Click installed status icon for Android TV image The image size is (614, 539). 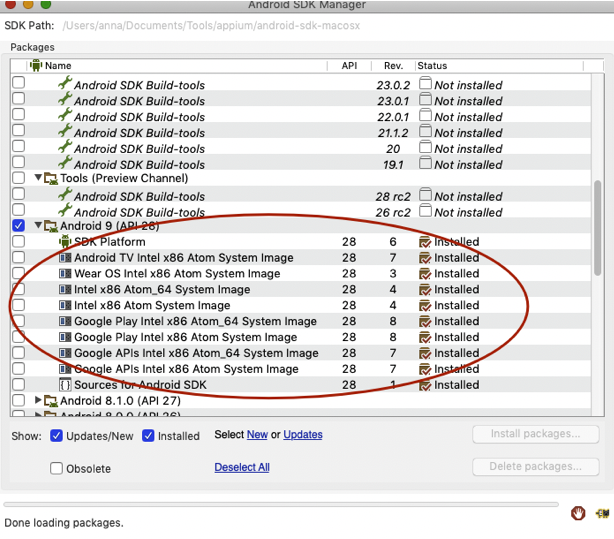425,258
